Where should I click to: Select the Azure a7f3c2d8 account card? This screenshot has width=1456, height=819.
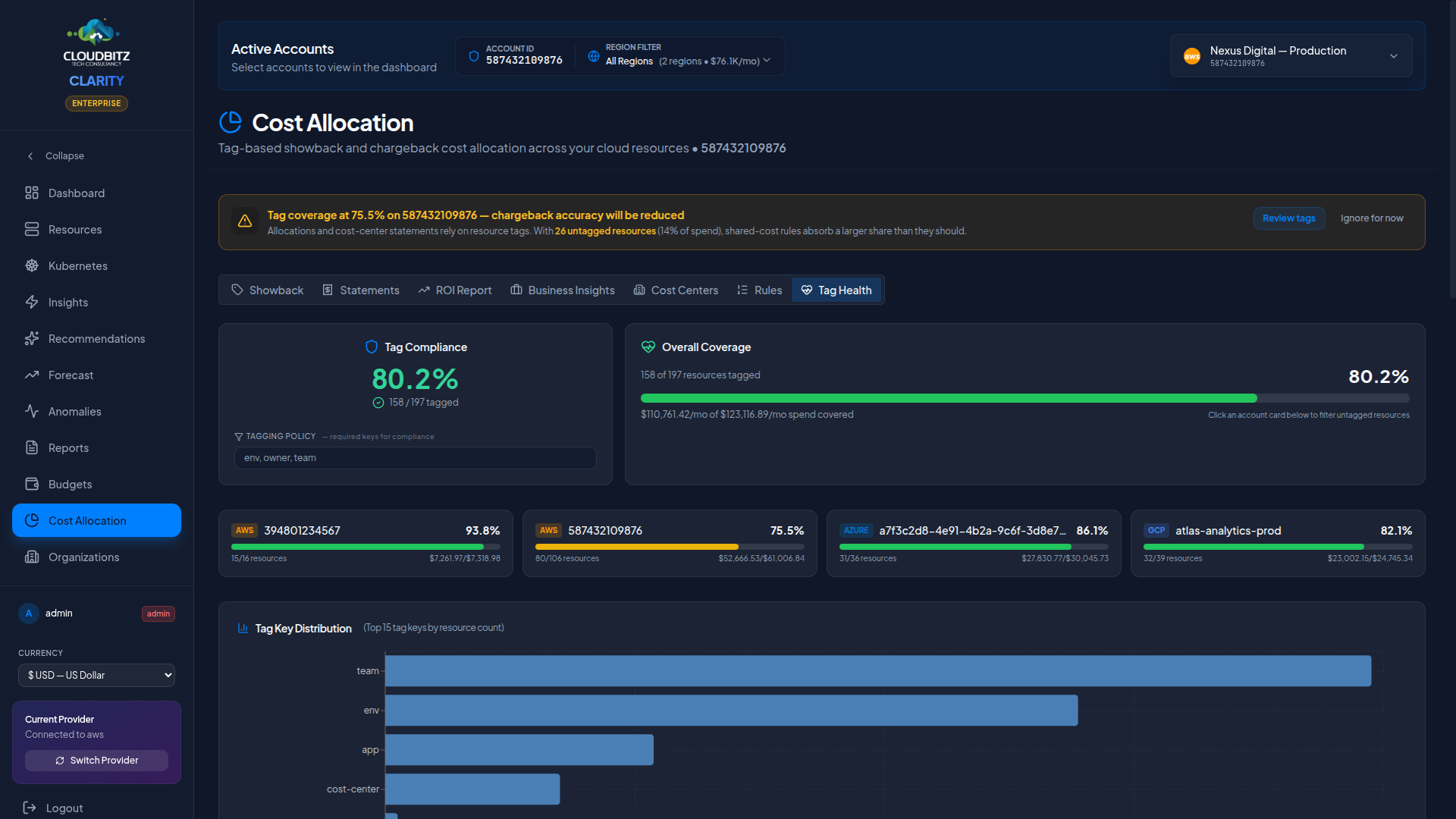974,544
